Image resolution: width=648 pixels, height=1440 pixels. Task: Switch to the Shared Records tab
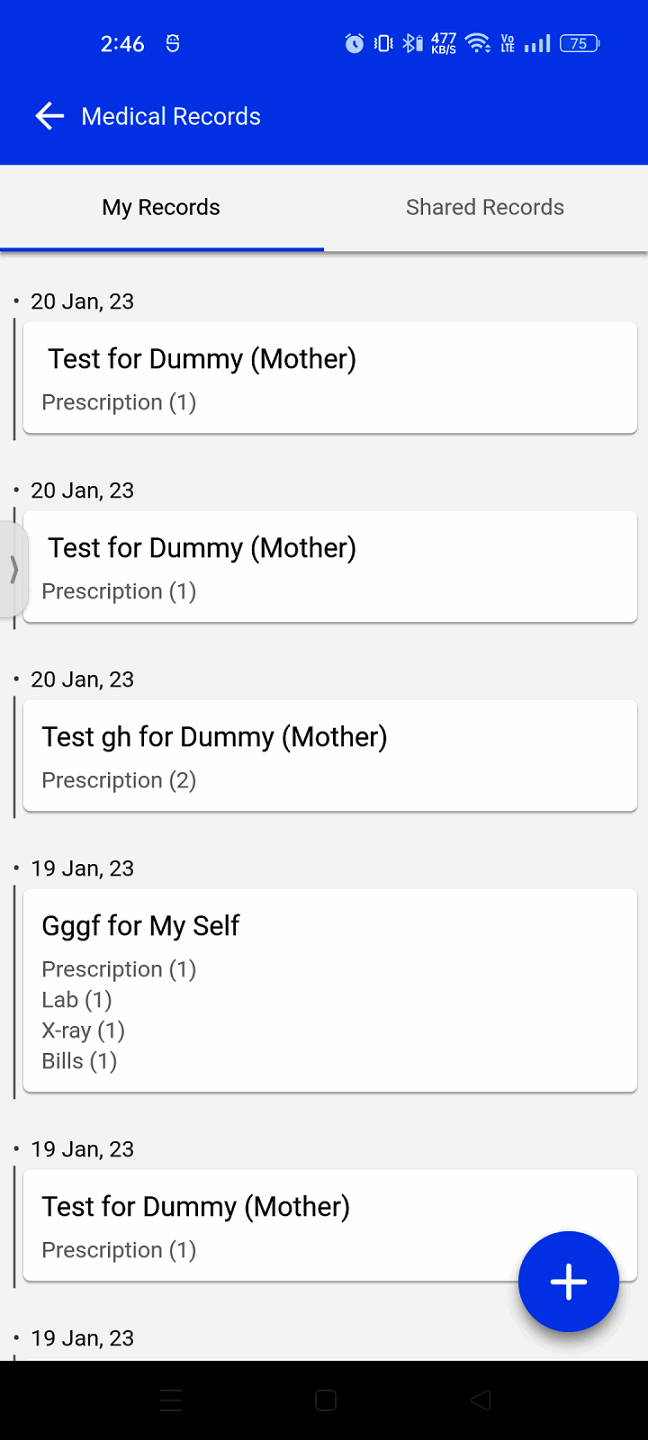point(485,207)
